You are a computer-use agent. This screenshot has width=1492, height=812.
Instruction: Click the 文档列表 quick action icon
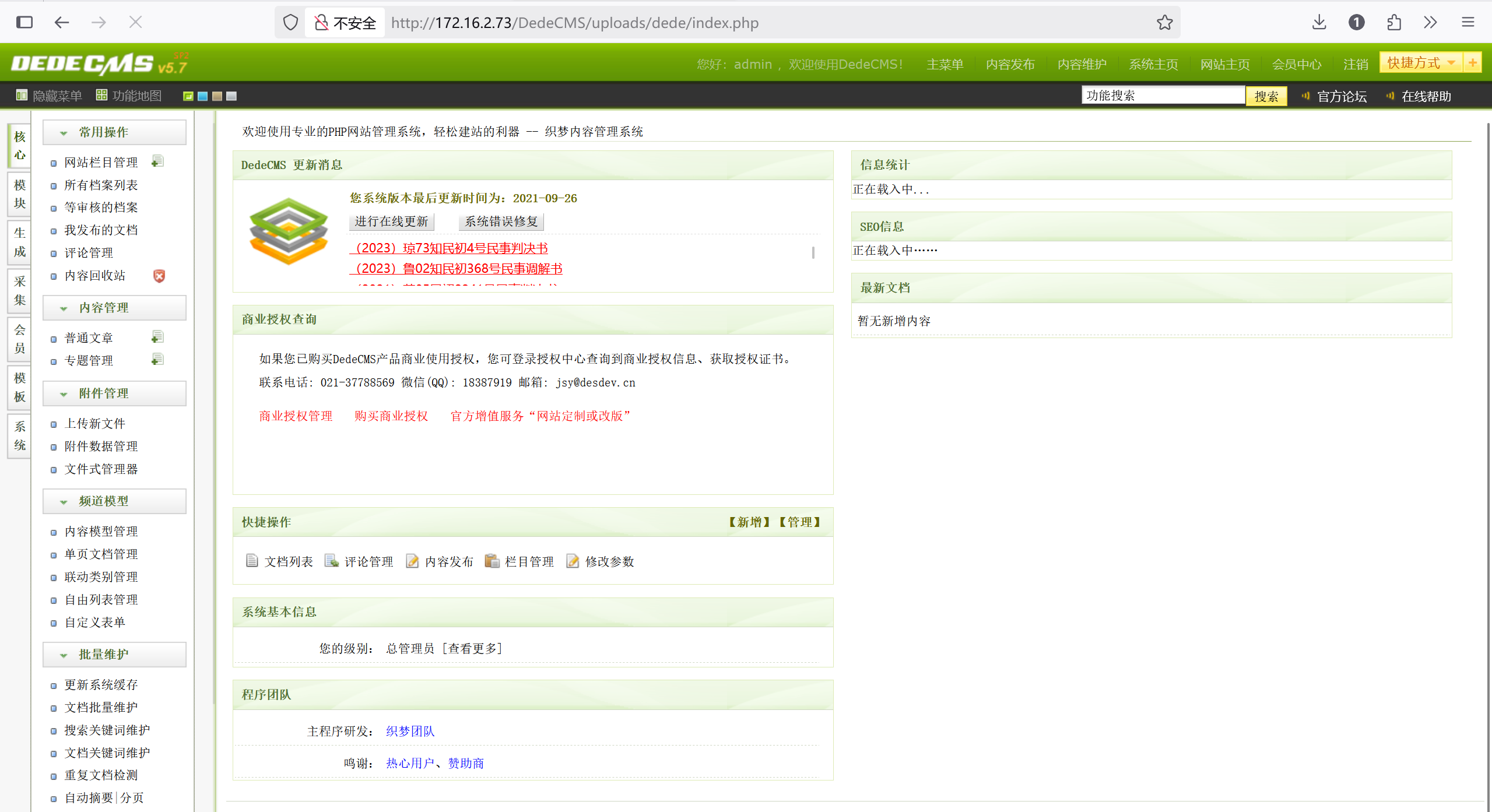[252, 561]
